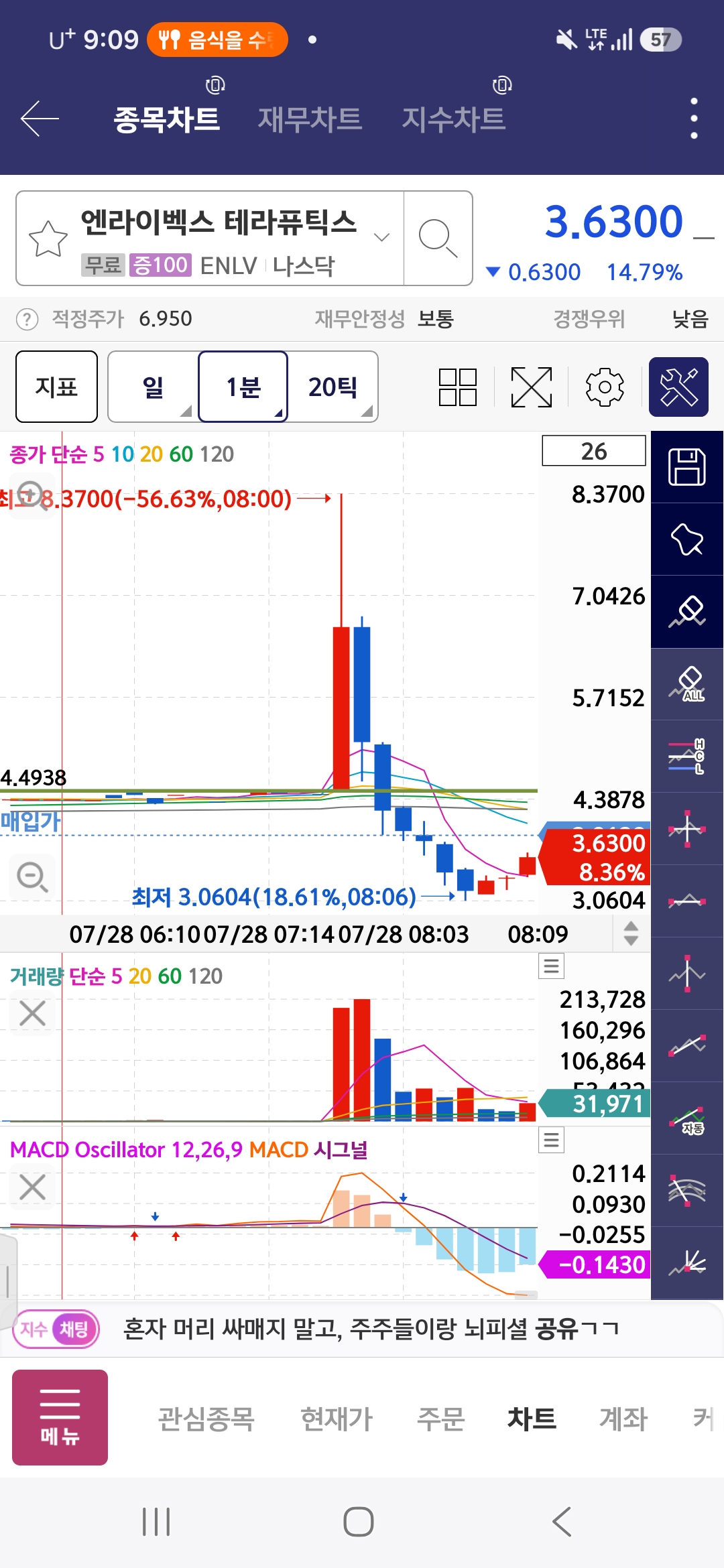Edit the candle count field showing 26

(x=594, y=451)
